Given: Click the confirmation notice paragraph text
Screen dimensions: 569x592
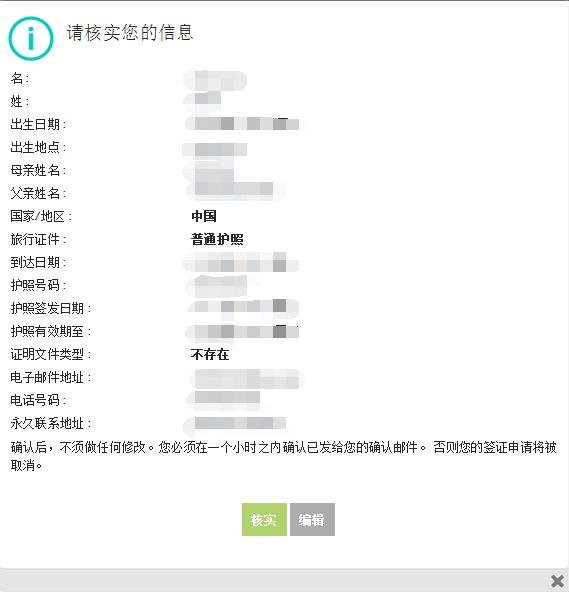Looking at the screenshot, I should pos(283,456).
